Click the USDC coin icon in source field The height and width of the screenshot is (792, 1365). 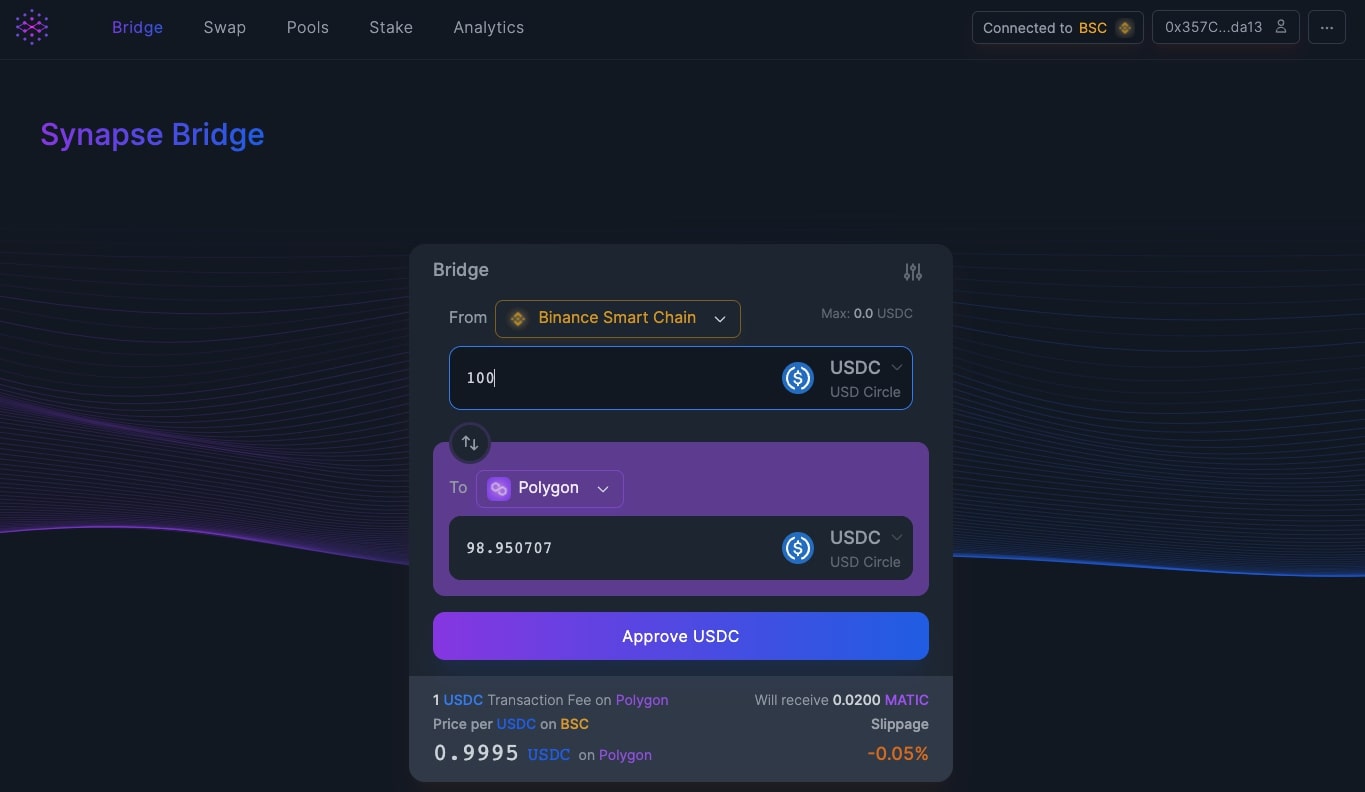798,378
